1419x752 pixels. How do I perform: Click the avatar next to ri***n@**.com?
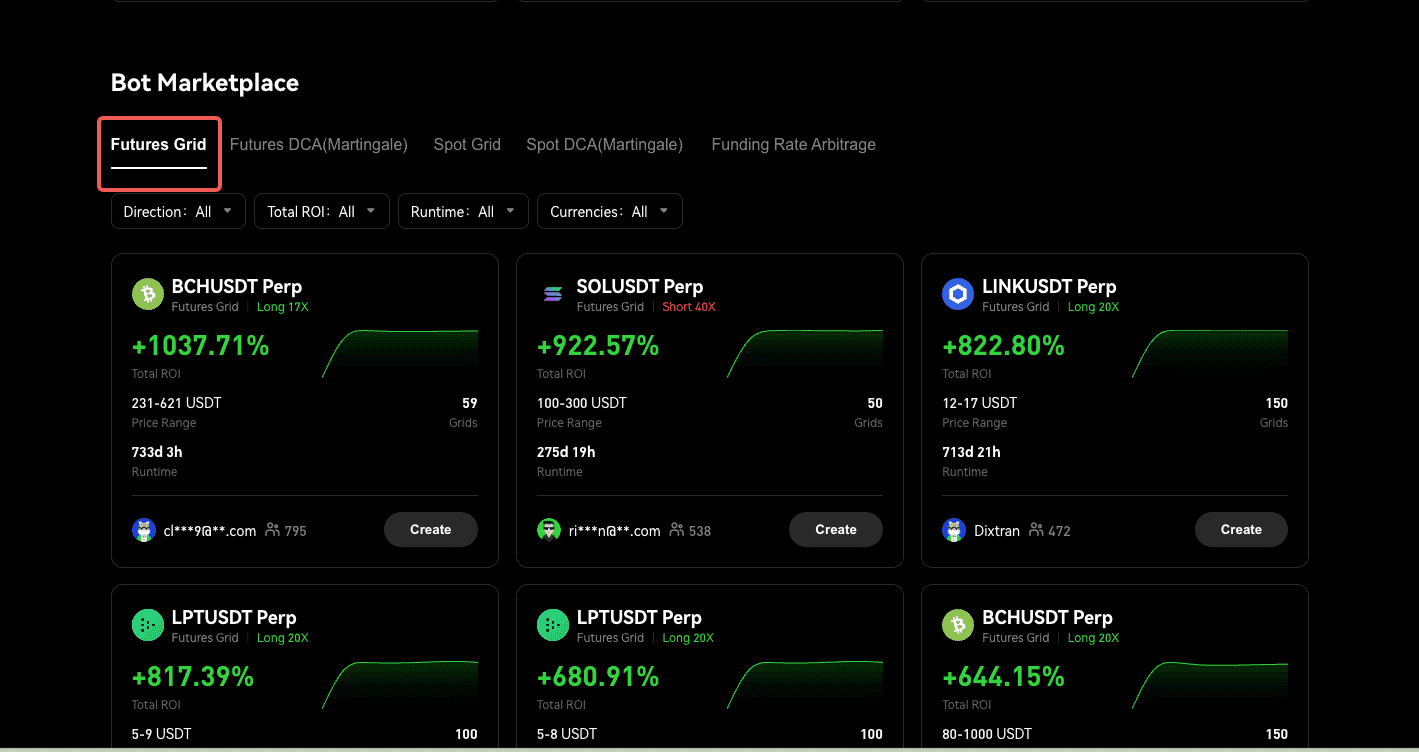coord(549,530)
